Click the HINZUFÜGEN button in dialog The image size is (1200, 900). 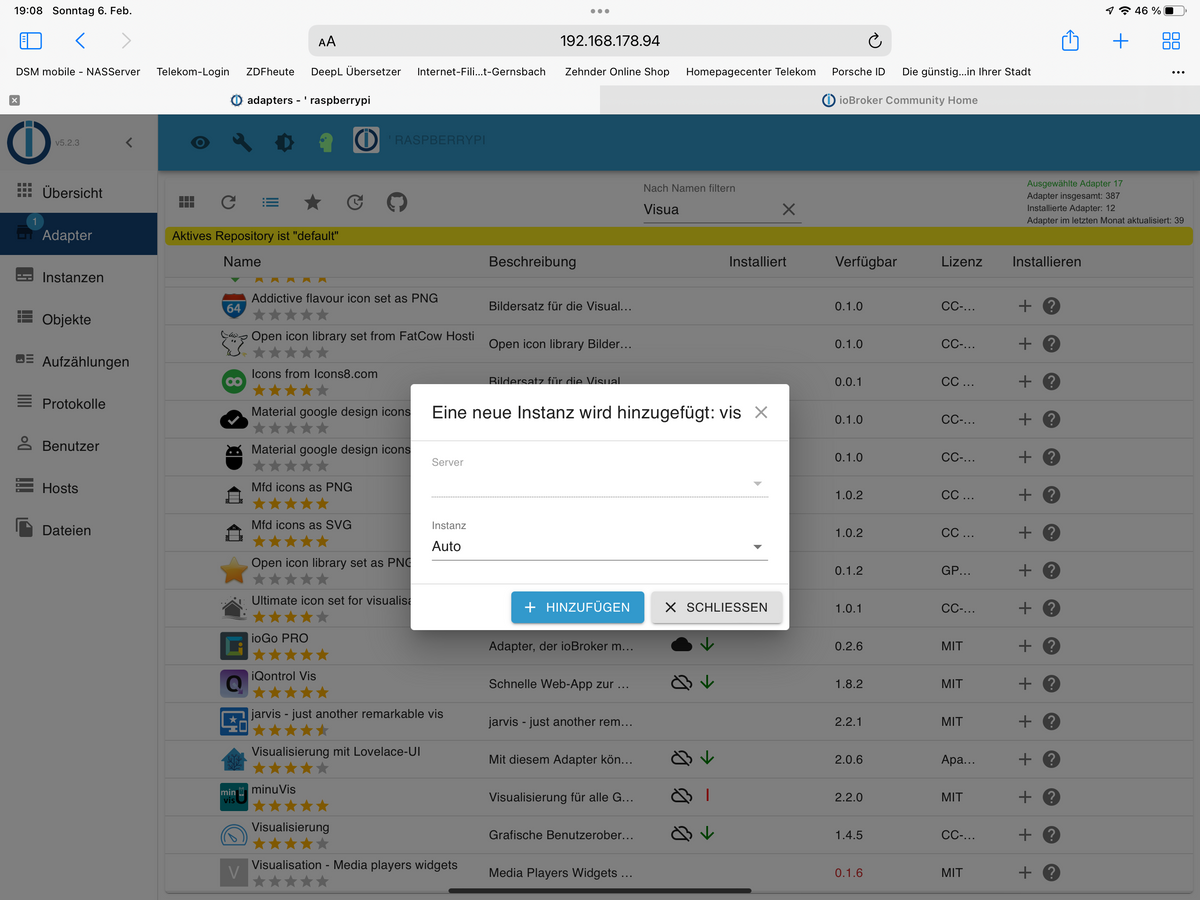coord(577,607)
